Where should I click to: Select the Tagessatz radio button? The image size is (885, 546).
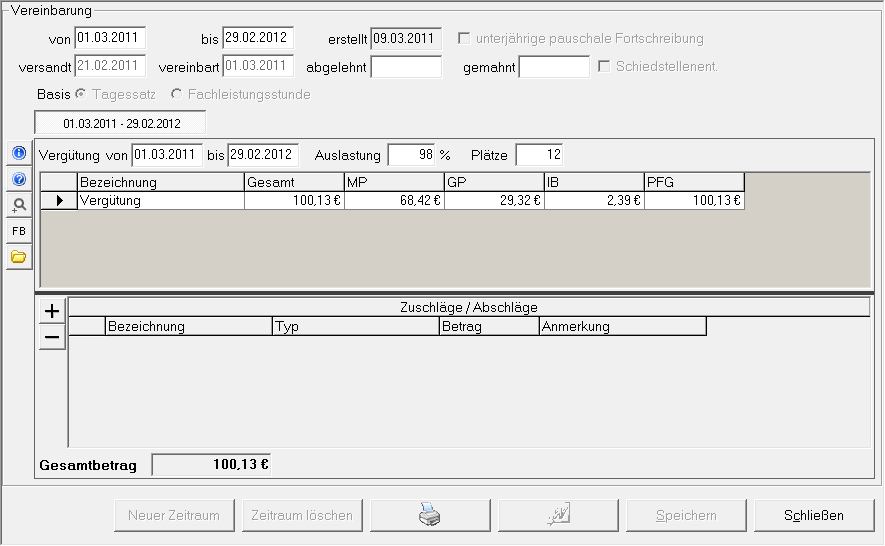click(x=82, y=95)
